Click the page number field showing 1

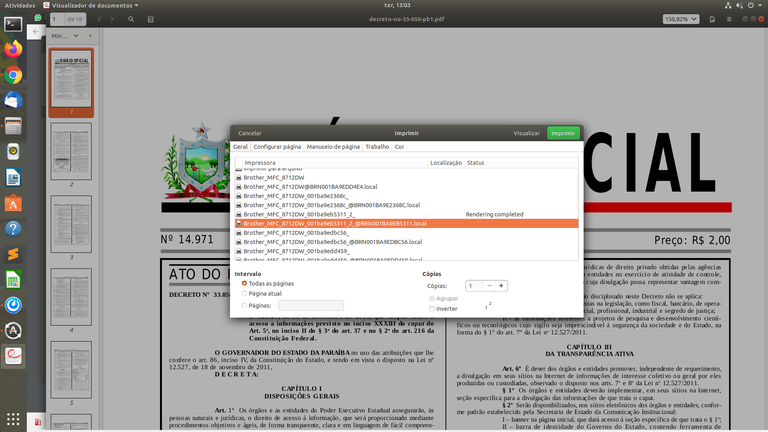[57, 19]
